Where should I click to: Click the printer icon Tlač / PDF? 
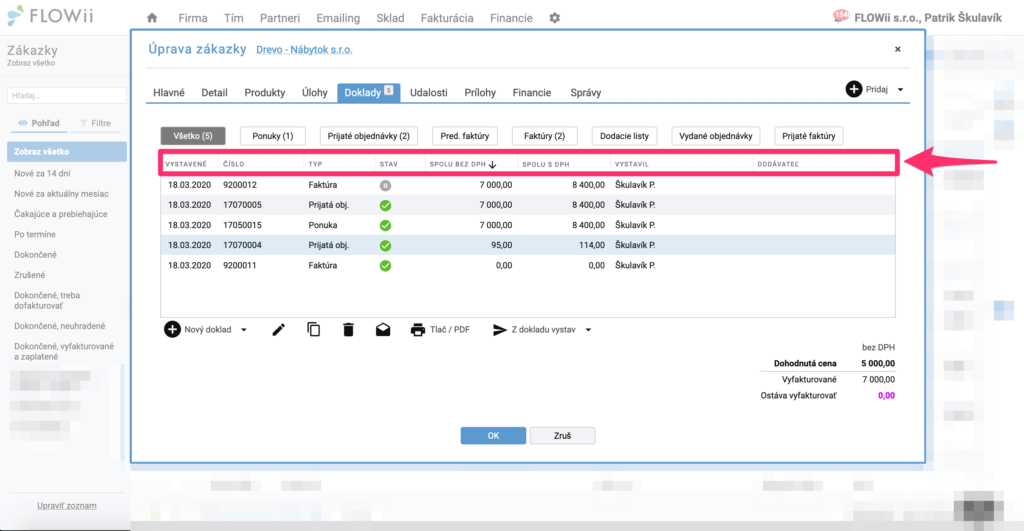[x=417, y=330]
